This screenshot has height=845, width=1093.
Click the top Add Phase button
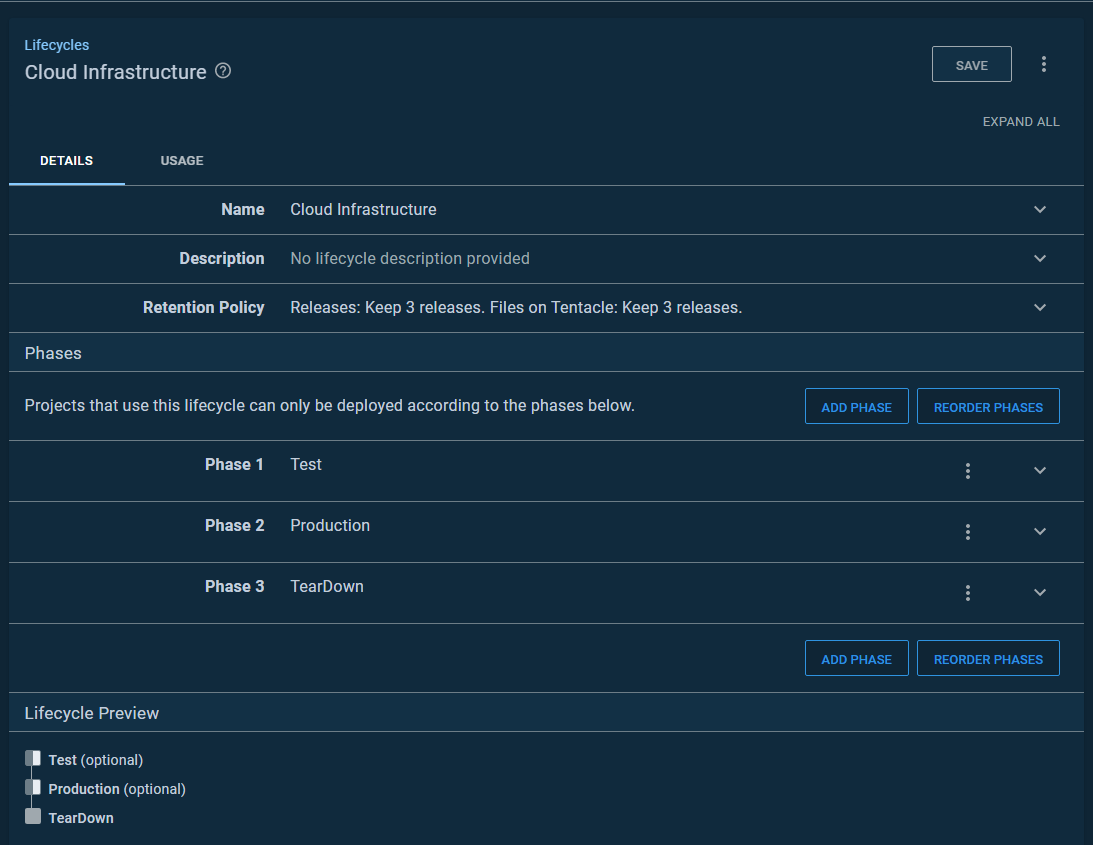pos(856,407)
